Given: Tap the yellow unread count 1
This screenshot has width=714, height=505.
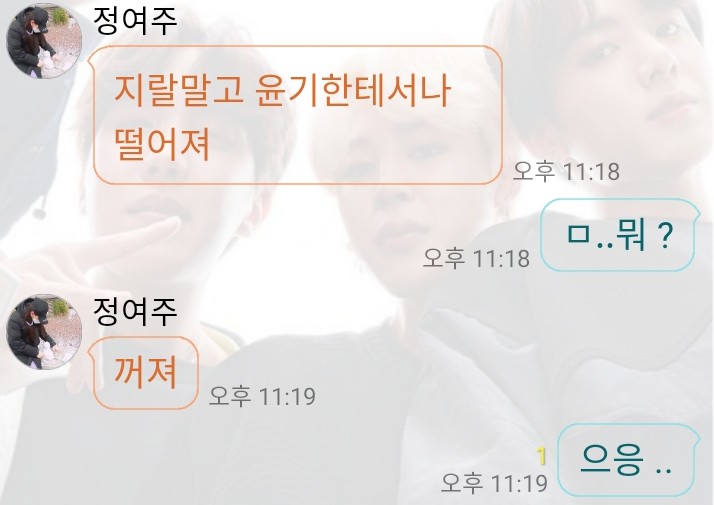Looking at the screenshot, I should tap(541, 456).
